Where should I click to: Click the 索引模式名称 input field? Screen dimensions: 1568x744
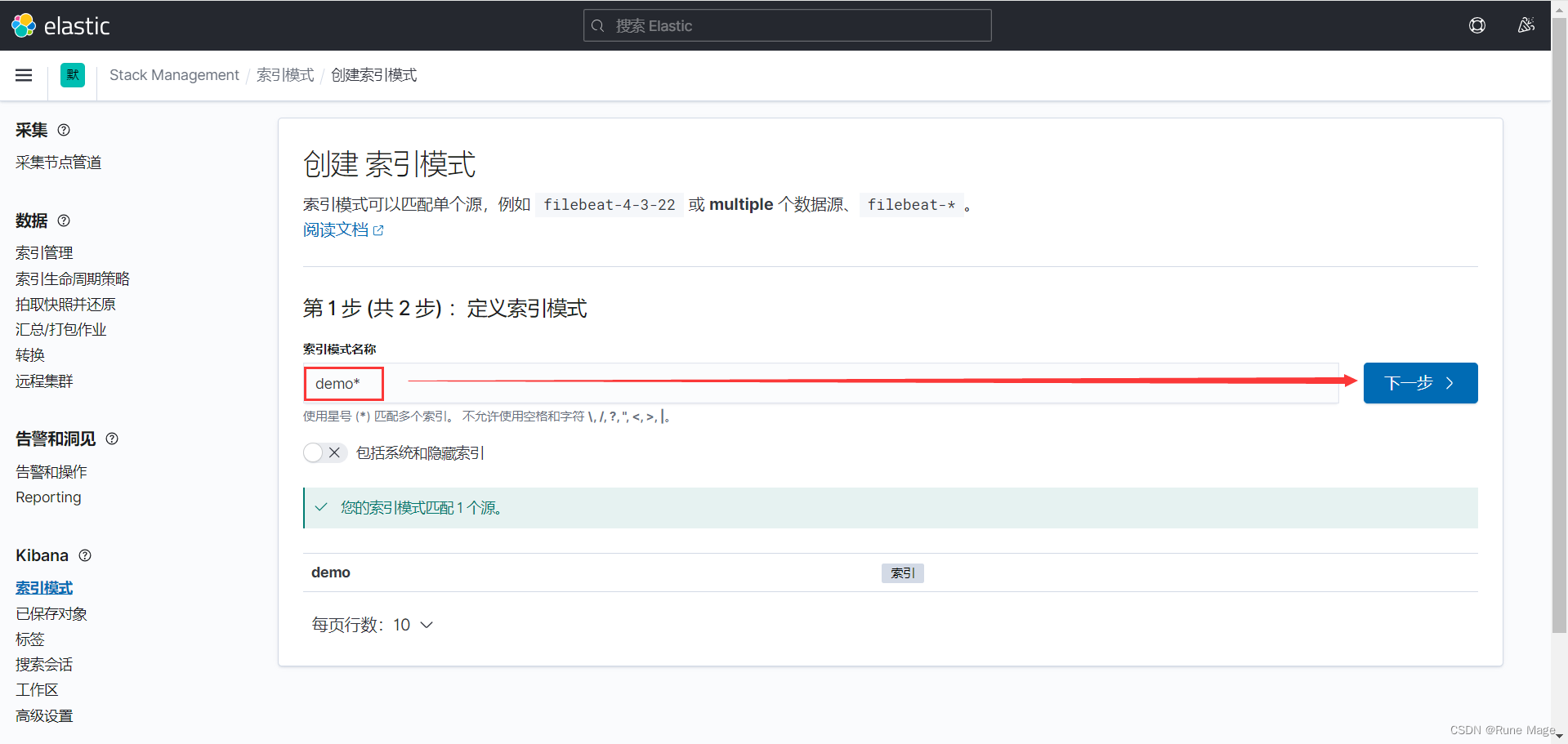pyautogui.click(x=821, y=383)
